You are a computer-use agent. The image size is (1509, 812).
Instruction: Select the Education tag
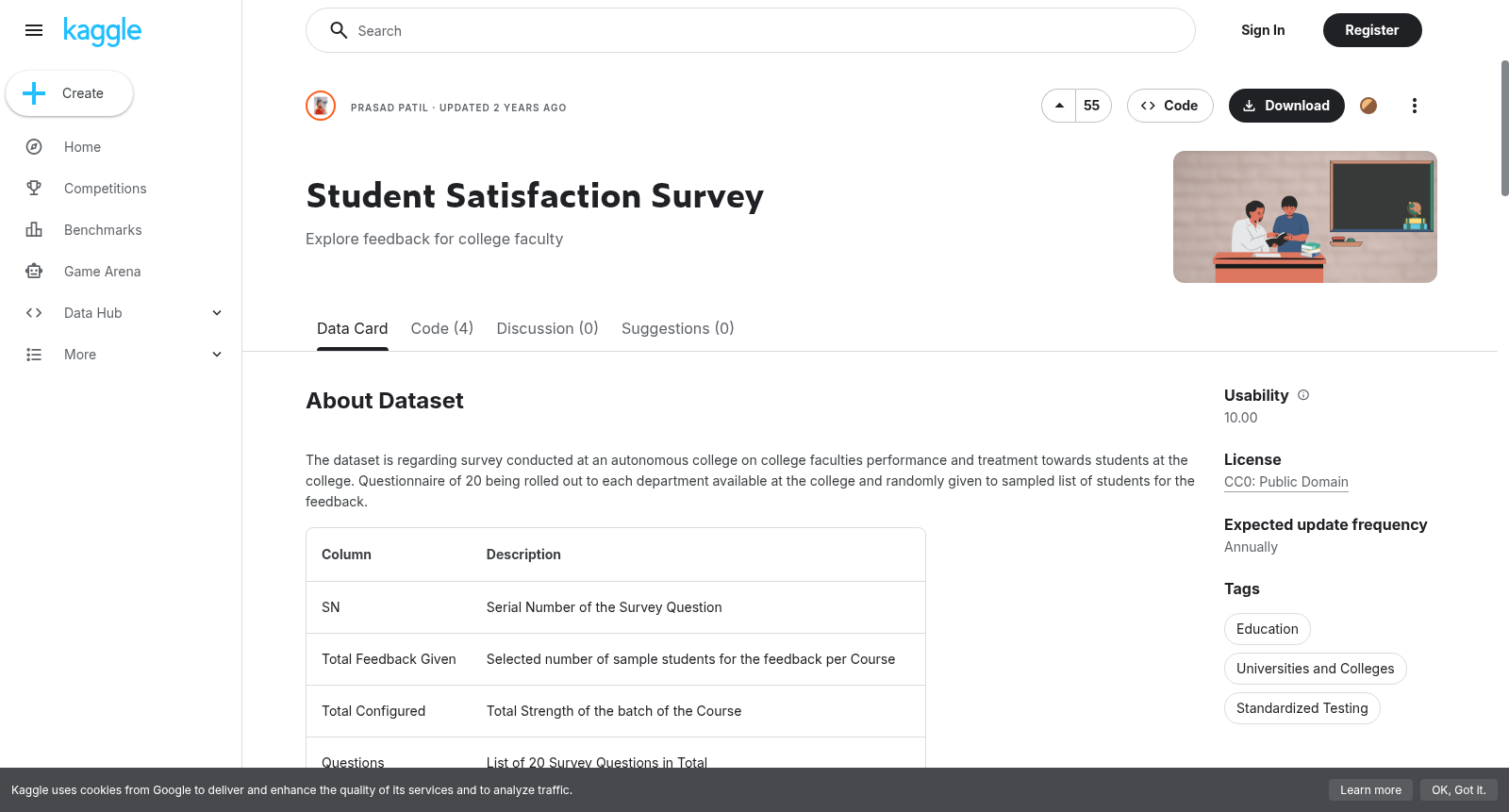pyautogui.click(x=1268, y=629)
